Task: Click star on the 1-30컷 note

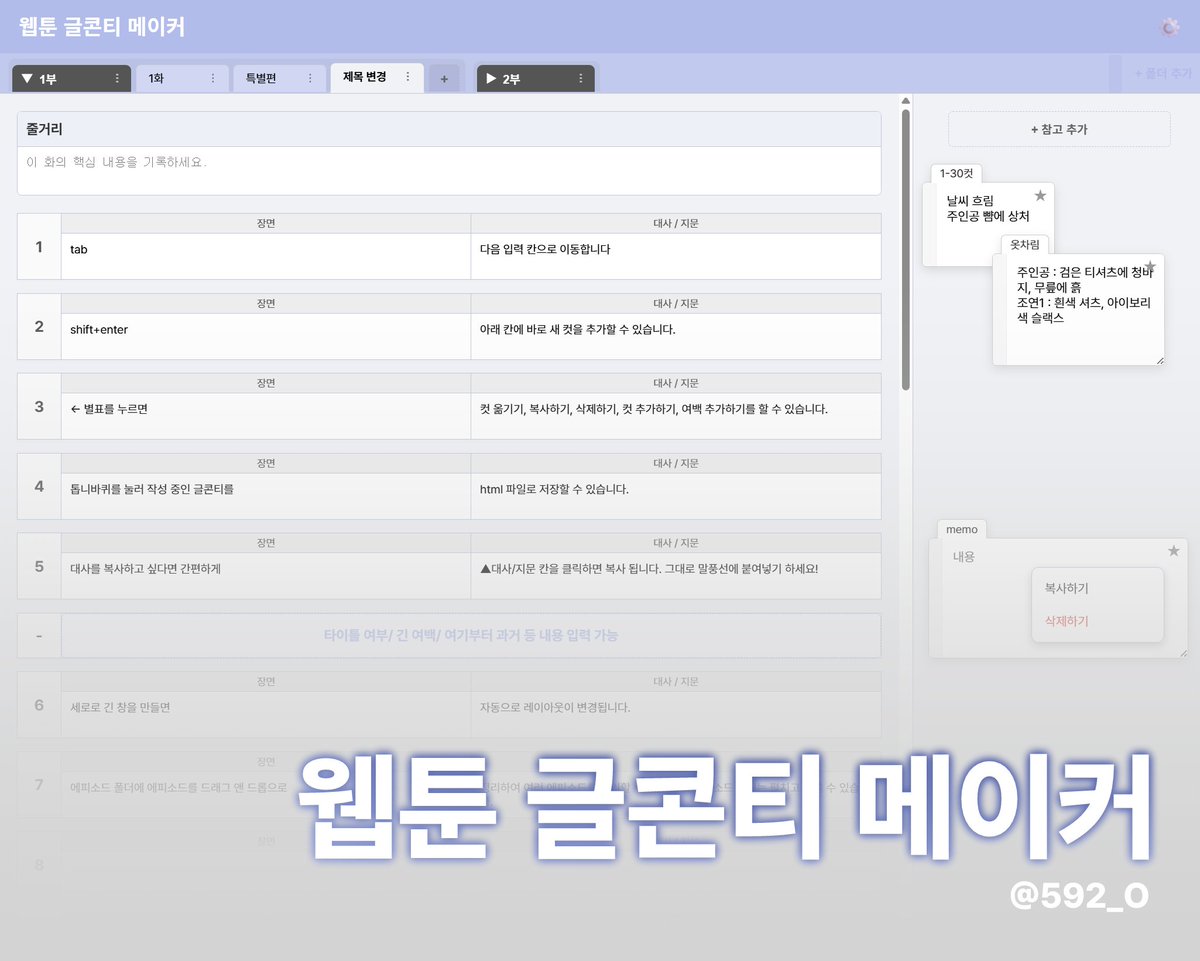Action: pyautogui.click(x=1040, y=195)
